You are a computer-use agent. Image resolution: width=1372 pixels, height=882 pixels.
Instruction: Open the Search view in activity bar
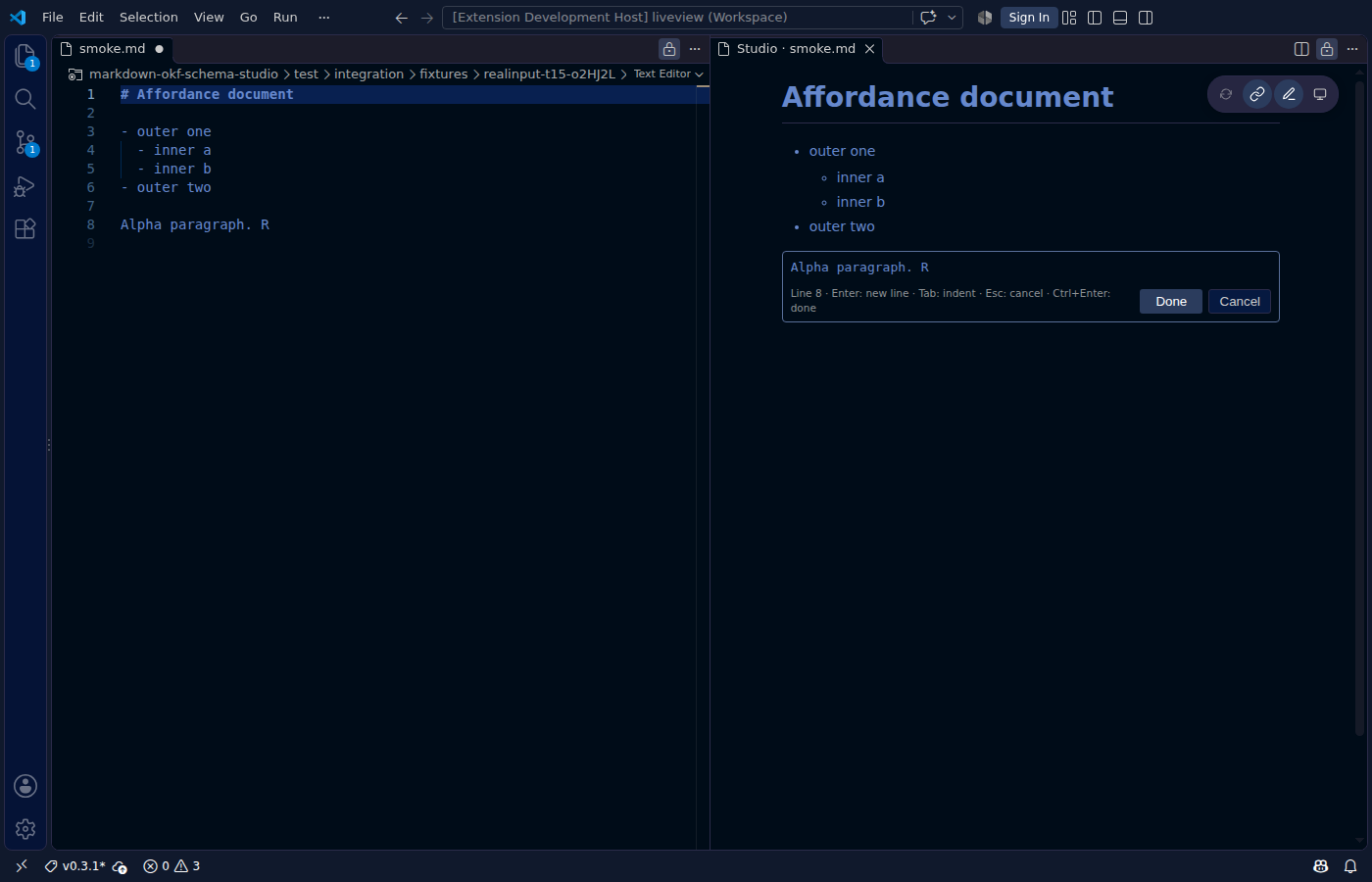click(x=25, y=99)
